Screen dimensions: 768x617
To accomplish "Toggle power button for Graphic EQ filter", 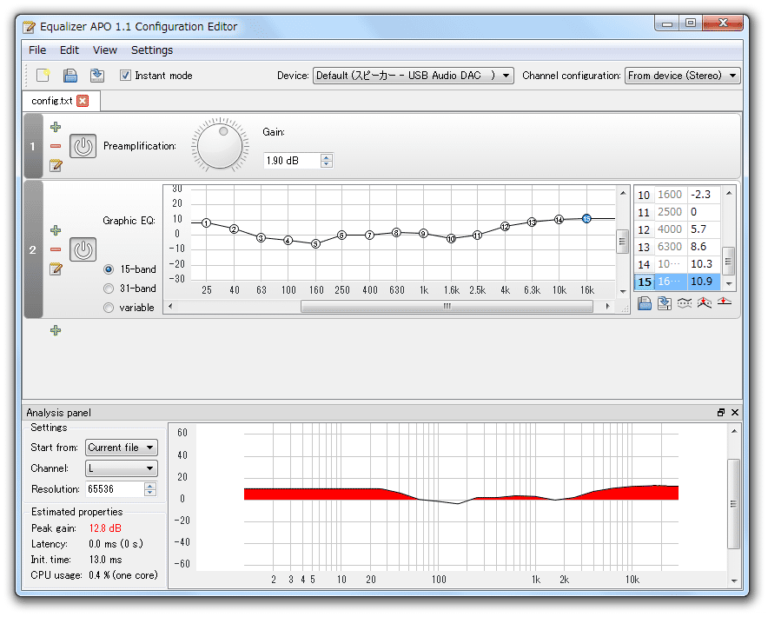I will [x=83, y=249].
